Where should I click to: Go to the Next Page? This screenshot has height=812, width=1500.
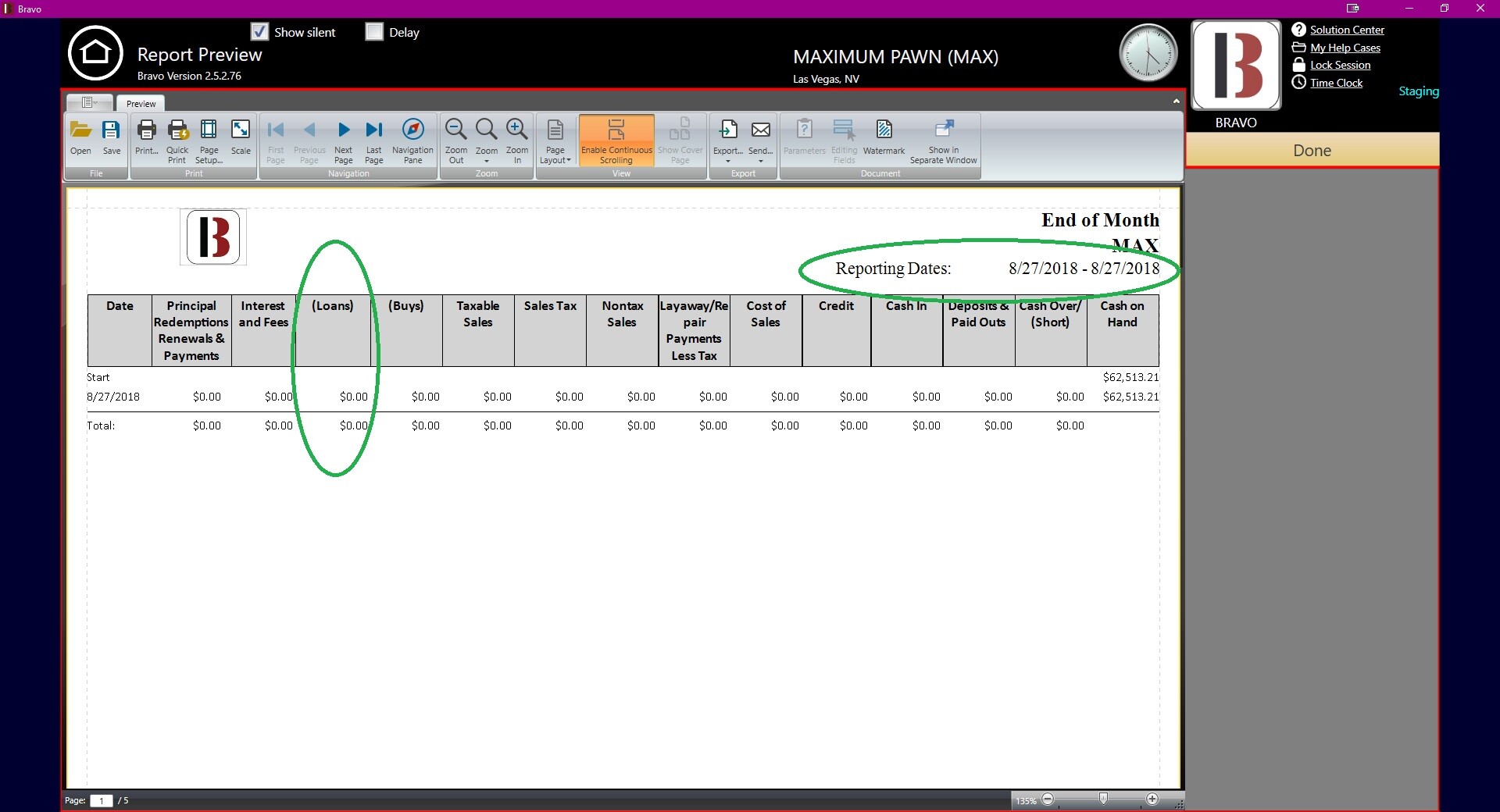click(343, 141)
